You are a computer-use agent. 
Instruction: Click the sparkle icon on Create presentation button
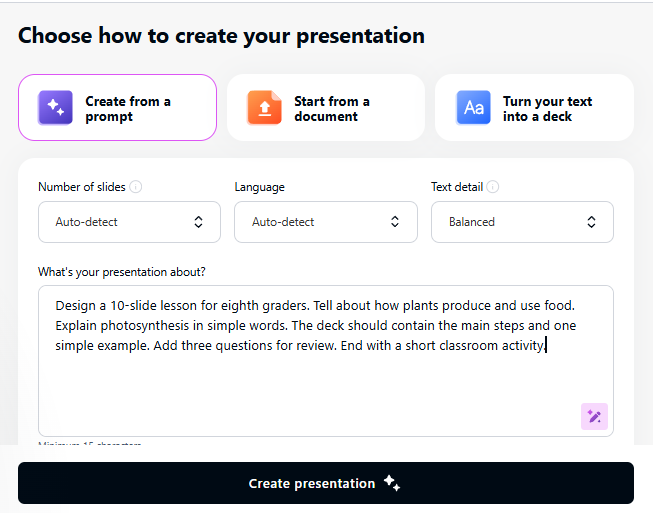point(392,483)
